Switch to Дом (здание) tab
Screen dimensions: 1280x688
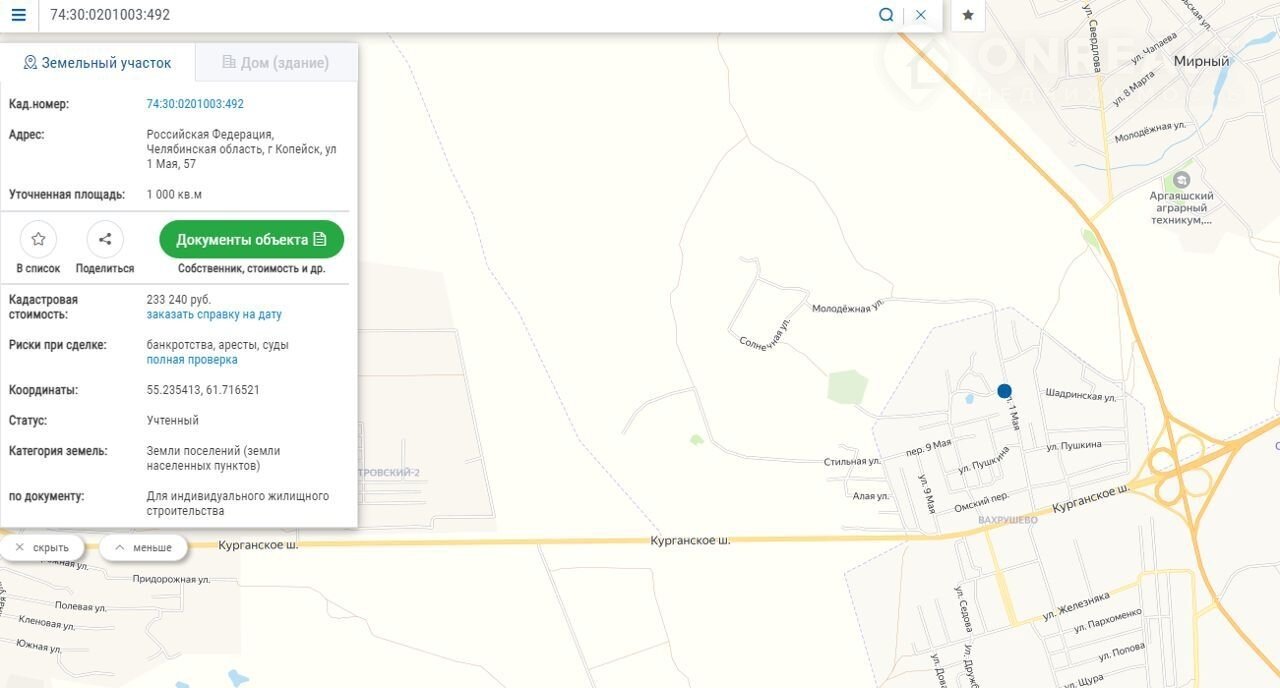click(276, 63)
